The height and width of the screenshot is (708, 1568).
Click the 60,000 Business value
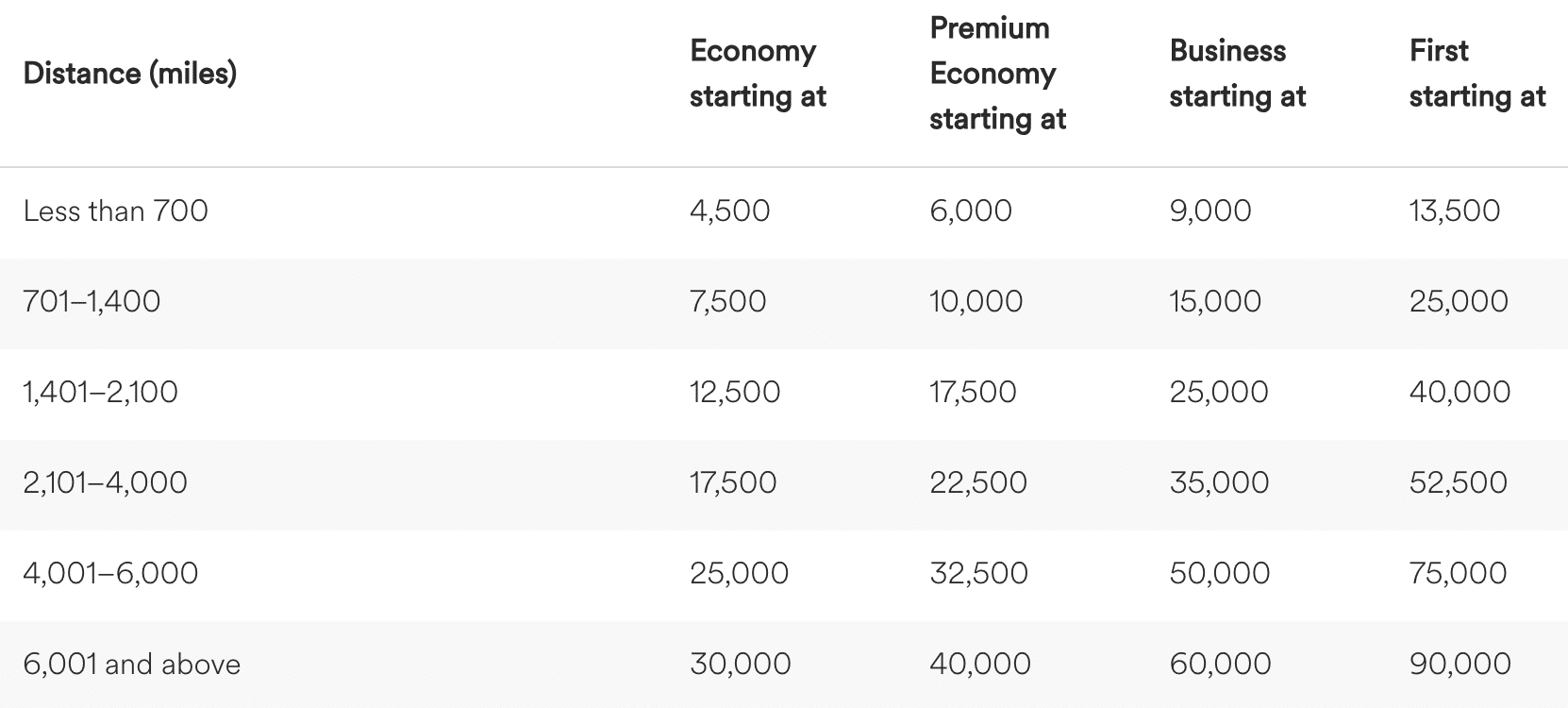click(1220, 664)
